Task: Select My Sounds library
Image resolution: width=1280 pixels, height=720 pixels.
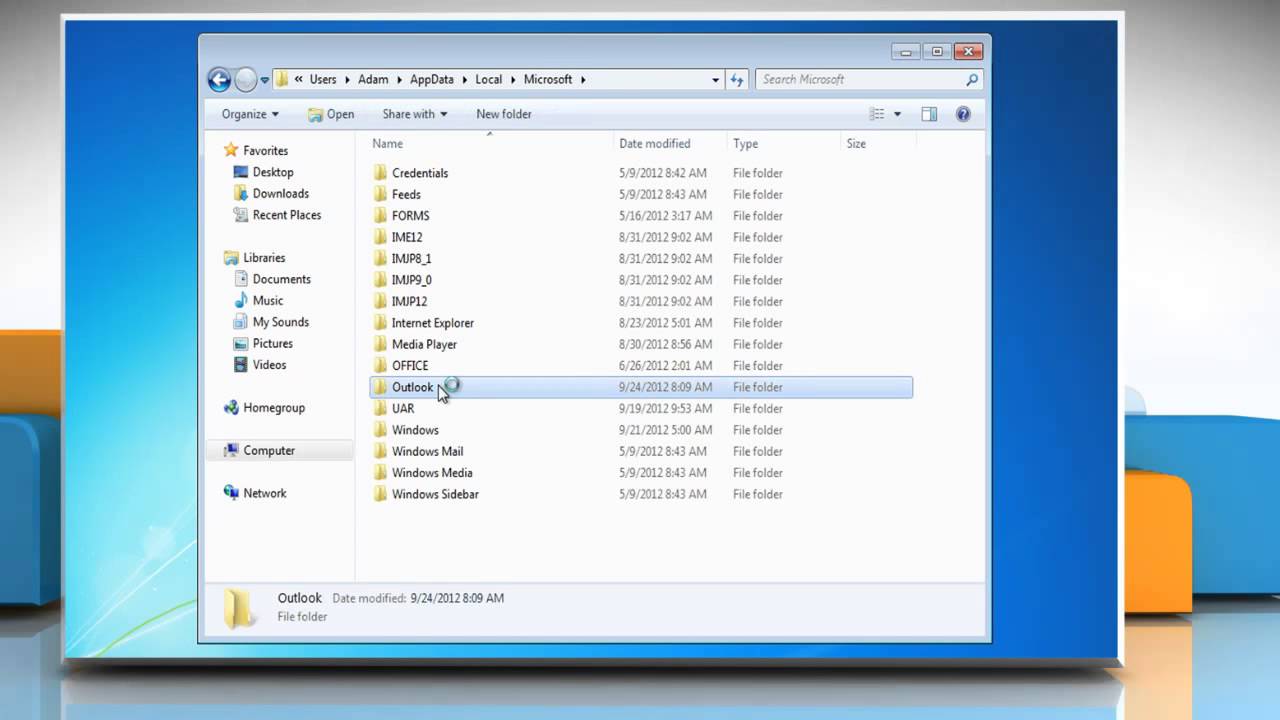Action: [x=280, y=322]
